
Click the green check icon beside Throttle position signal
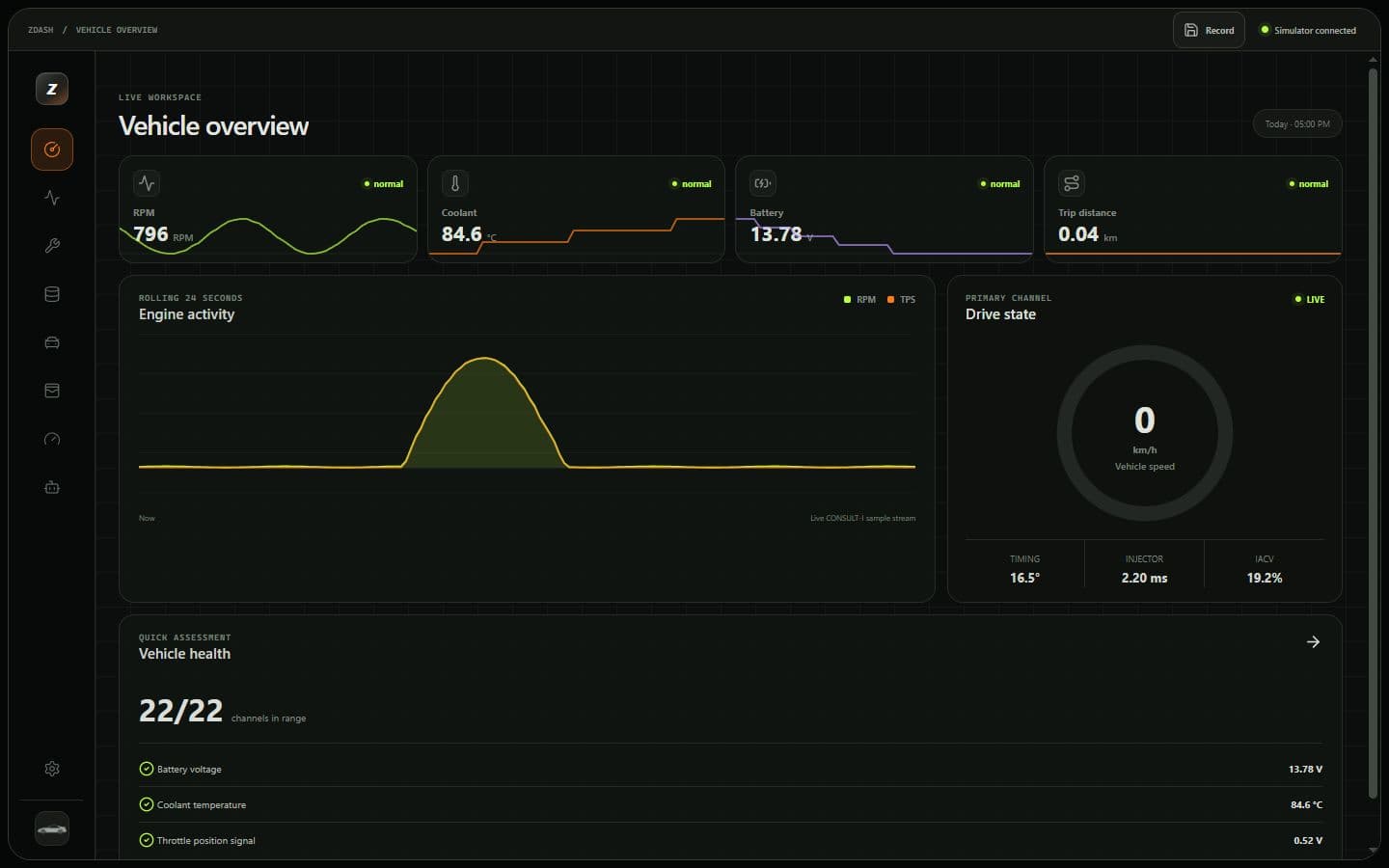(x=147, y=840)
